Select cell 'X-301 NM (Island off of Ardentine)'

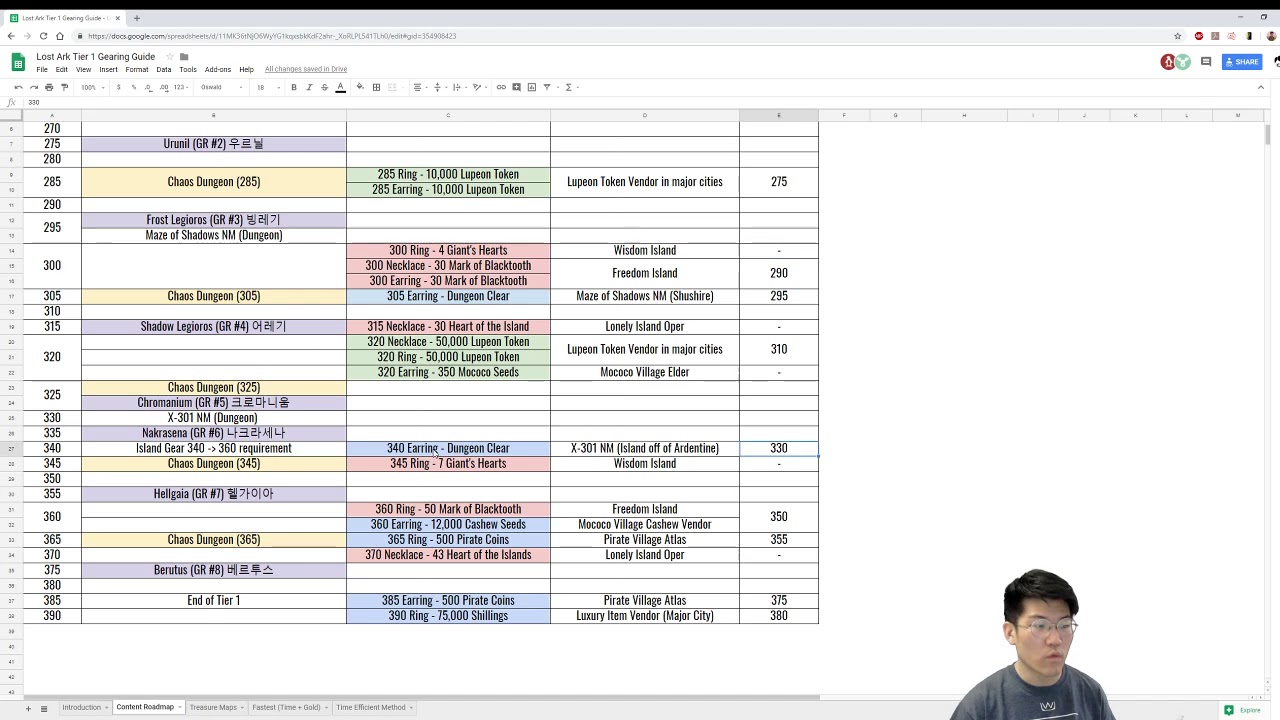pos(645,448)
